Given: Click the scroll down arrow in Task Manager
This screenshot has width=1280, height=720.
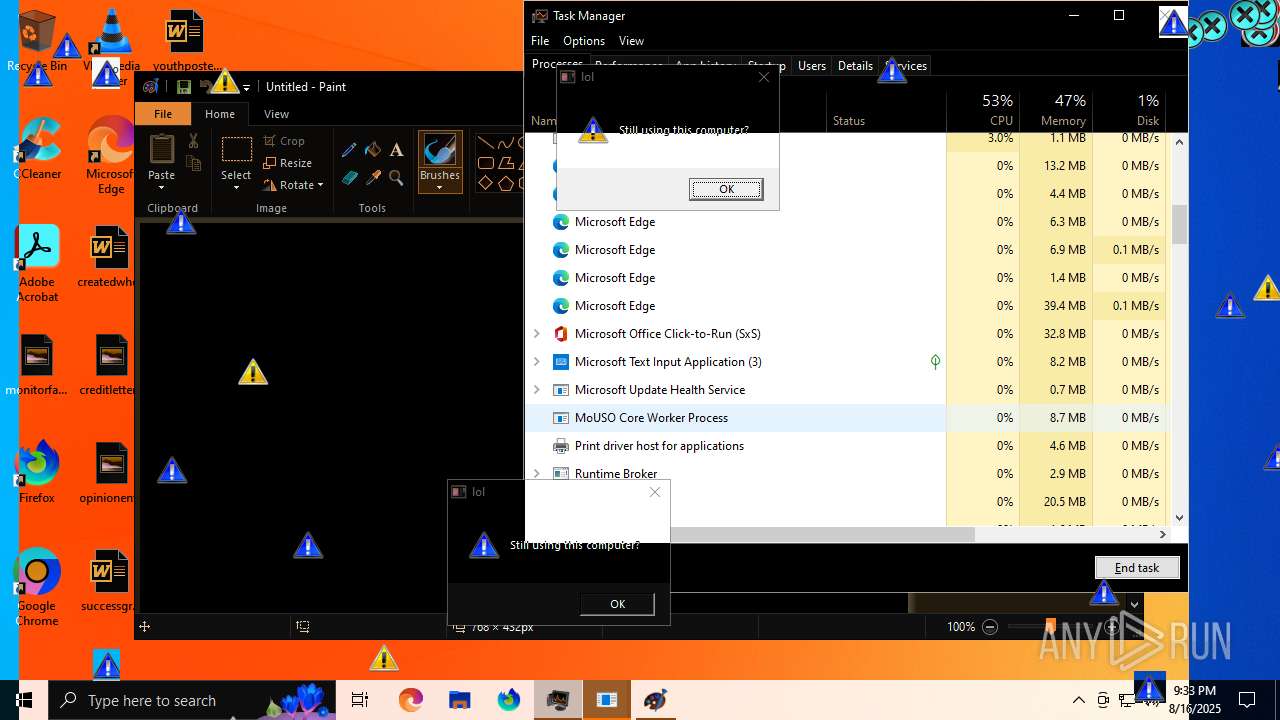Looking at the screenshot, I should click(x=1179, y=517).
